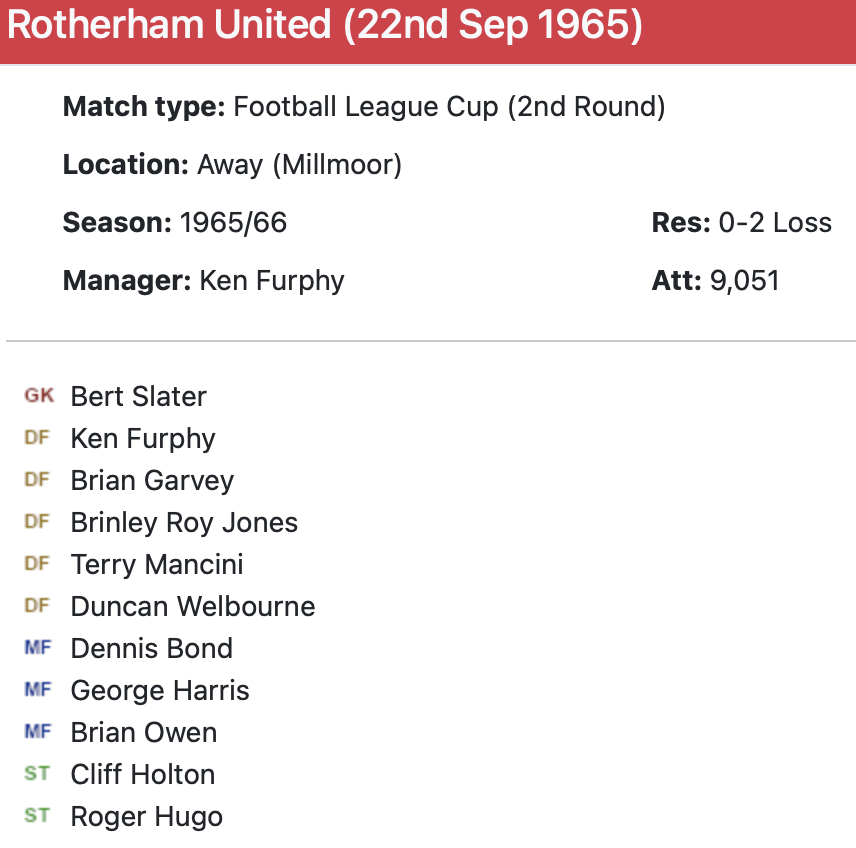This screenshot has width=856, height=848.
Task: Click the DF icon beside Ken Furphy
Action: (x=37, y=438)
